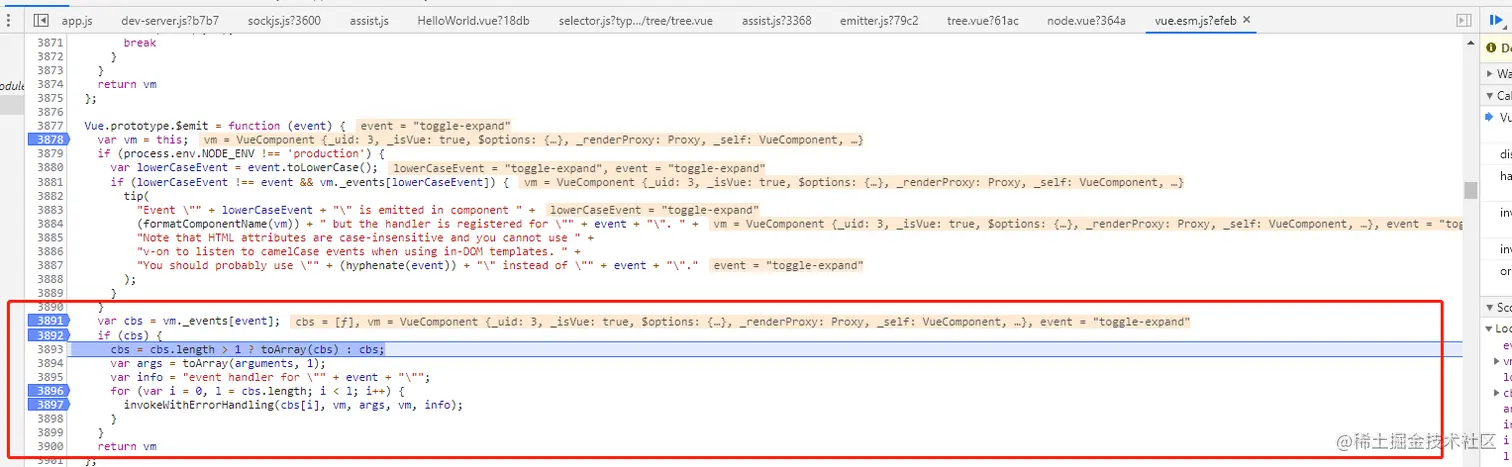Click the 'var vm = this' line
1512x467 pixels.
click(x=143, y=140)
